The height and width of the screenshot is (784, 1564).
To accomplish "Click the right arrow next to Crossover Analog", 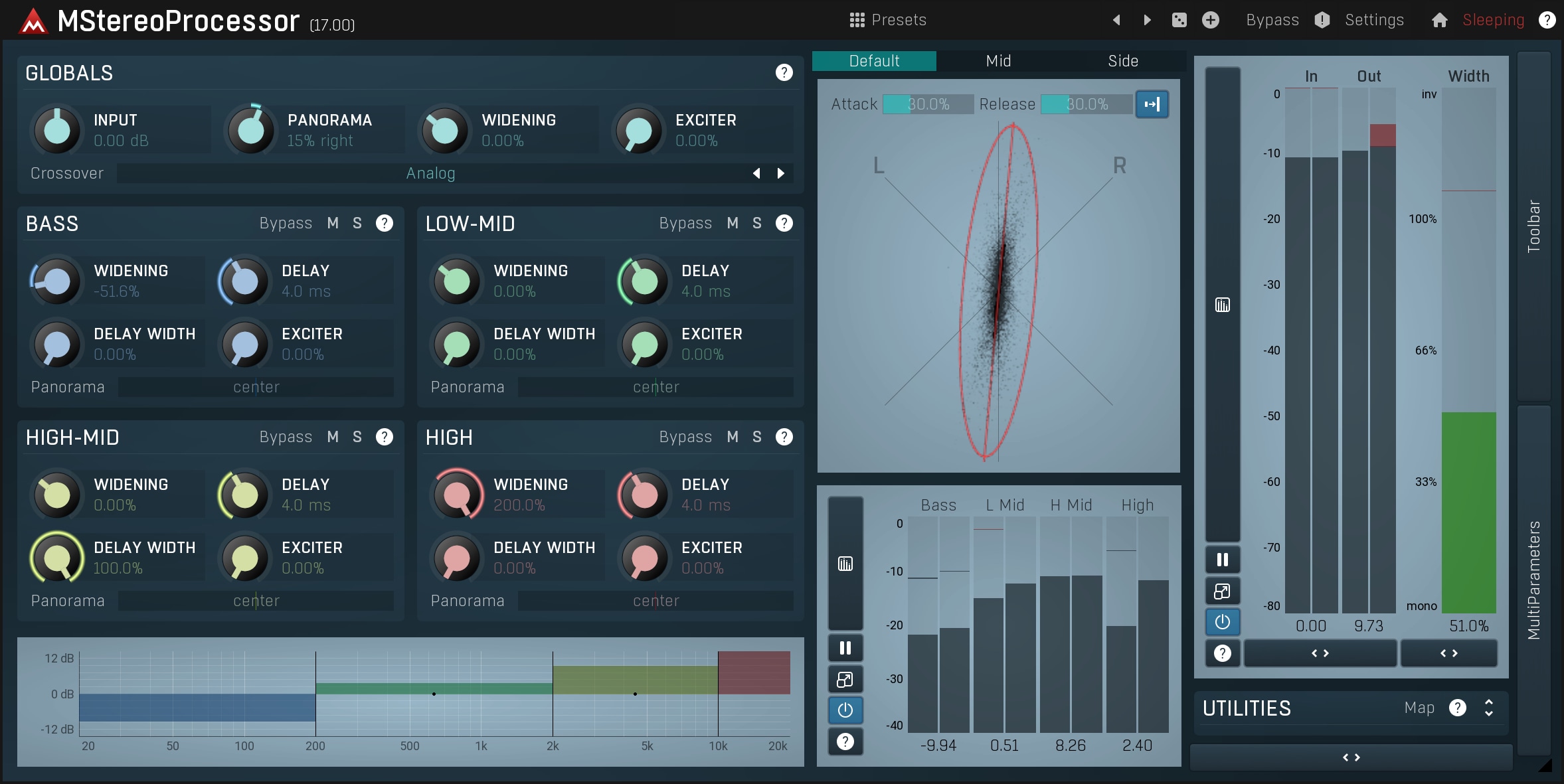I will pyautogui.click(x=781, y=173).
